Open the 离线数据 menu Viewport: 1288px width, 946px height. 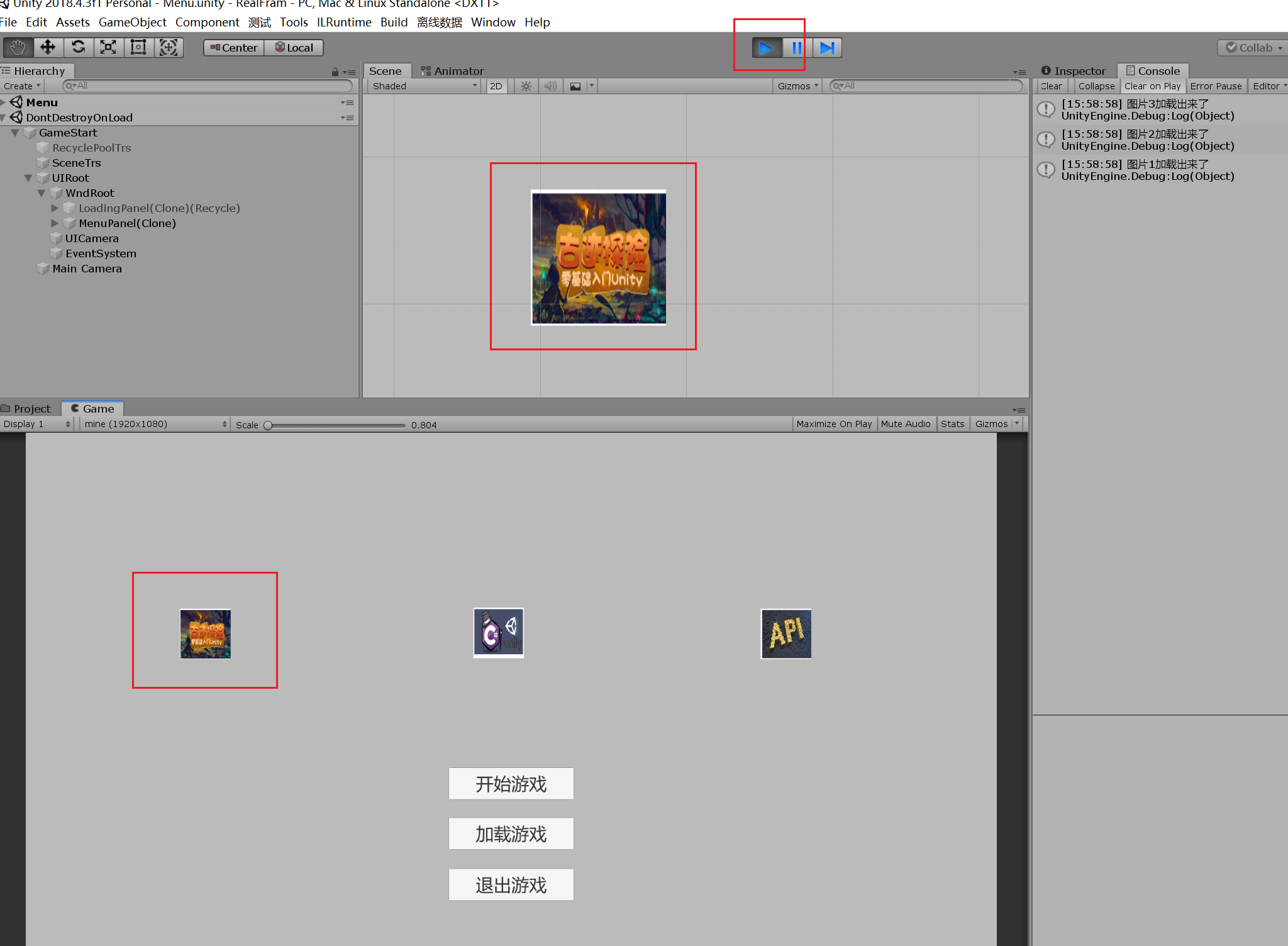[440, 22]
